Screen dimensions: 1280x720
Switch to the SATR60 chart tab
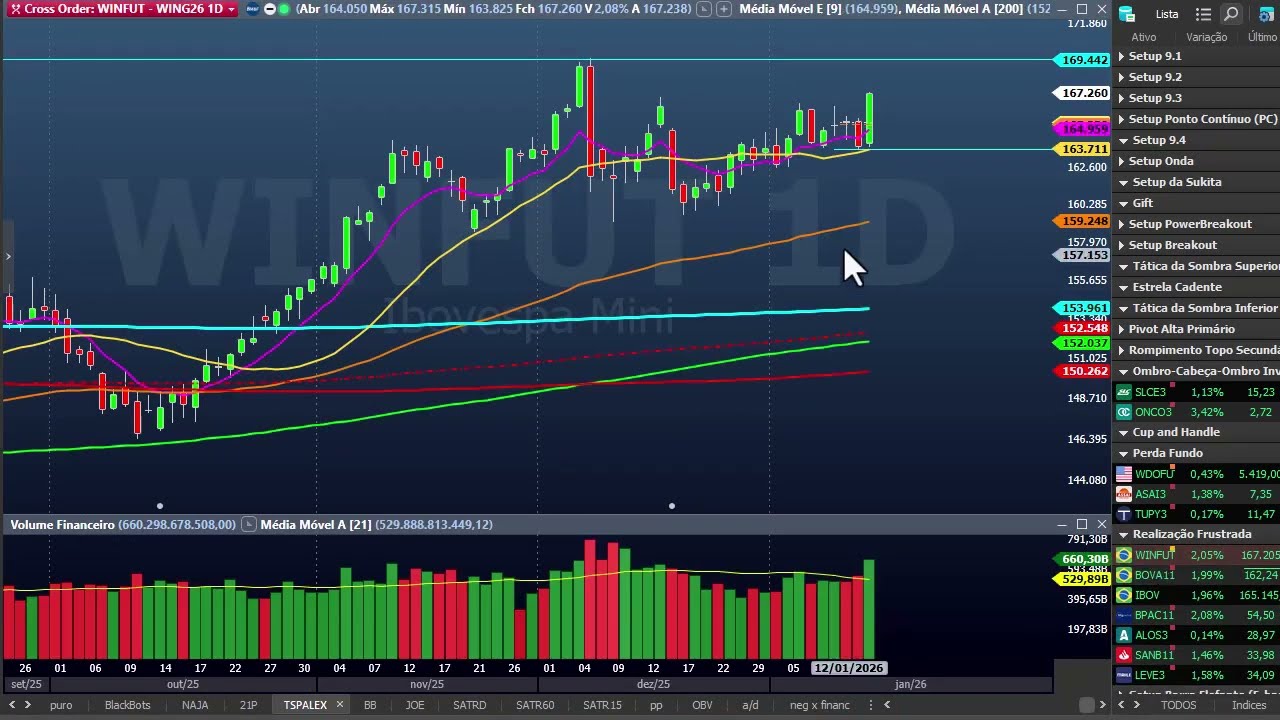[535, 705]
